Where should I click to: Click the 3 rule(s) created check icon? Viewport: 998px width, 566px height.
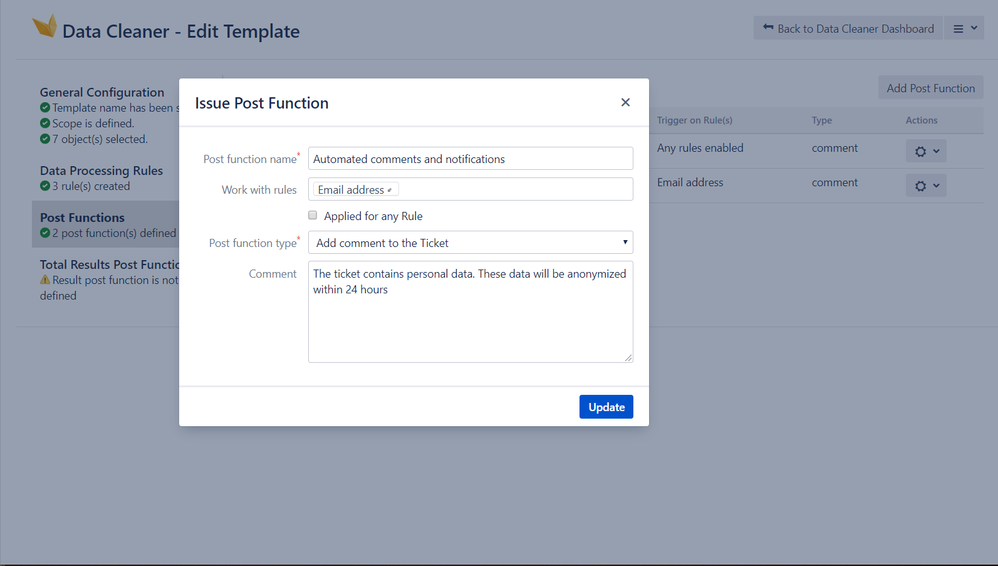[45, 185]
